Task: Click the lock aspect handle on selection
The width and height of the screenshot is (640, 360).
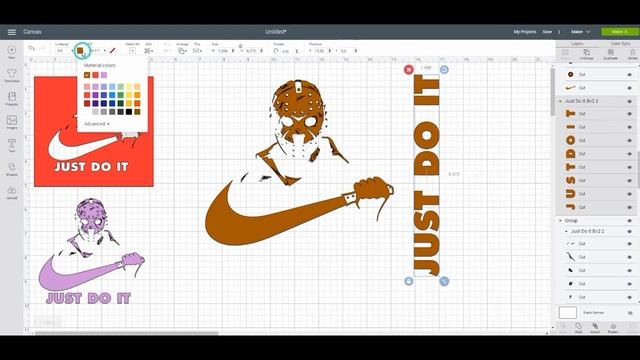Action: (409, 281)
